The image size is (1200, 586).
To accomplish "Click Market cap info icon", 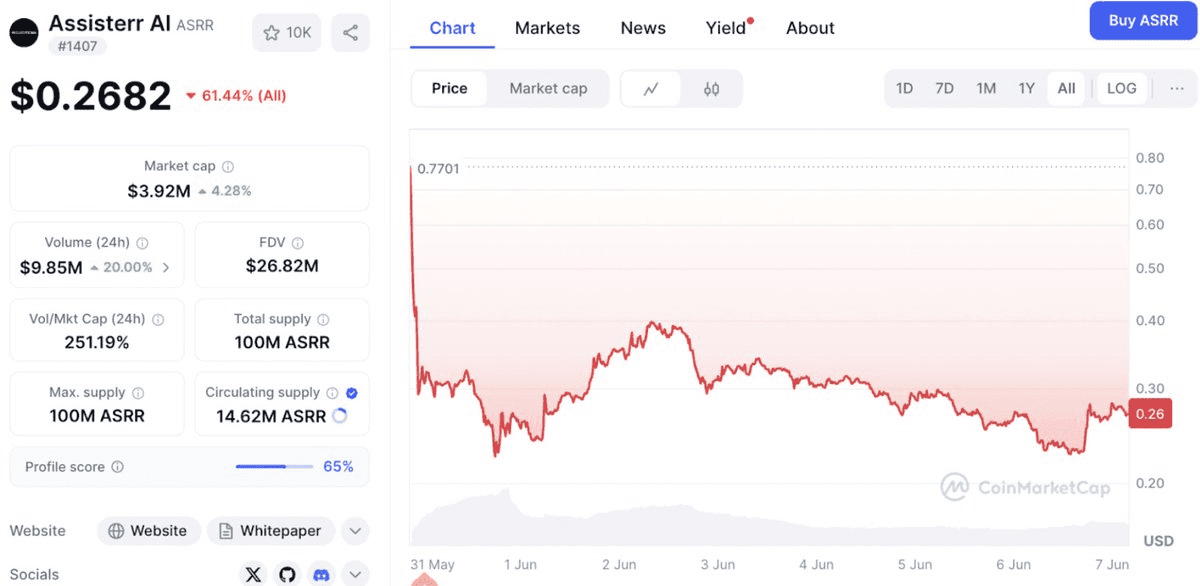I will (x=228, y=167).
